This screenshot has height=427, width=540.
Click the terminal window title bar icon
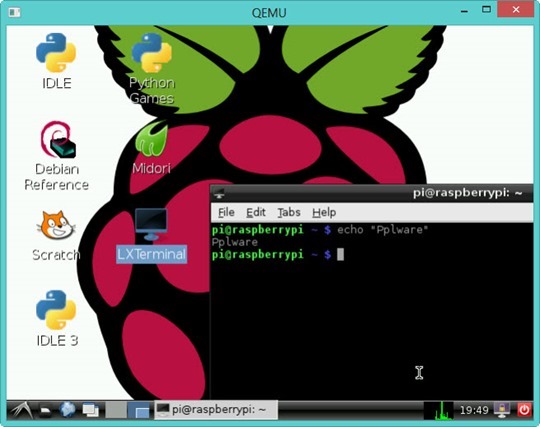click(x=219, y=194)
